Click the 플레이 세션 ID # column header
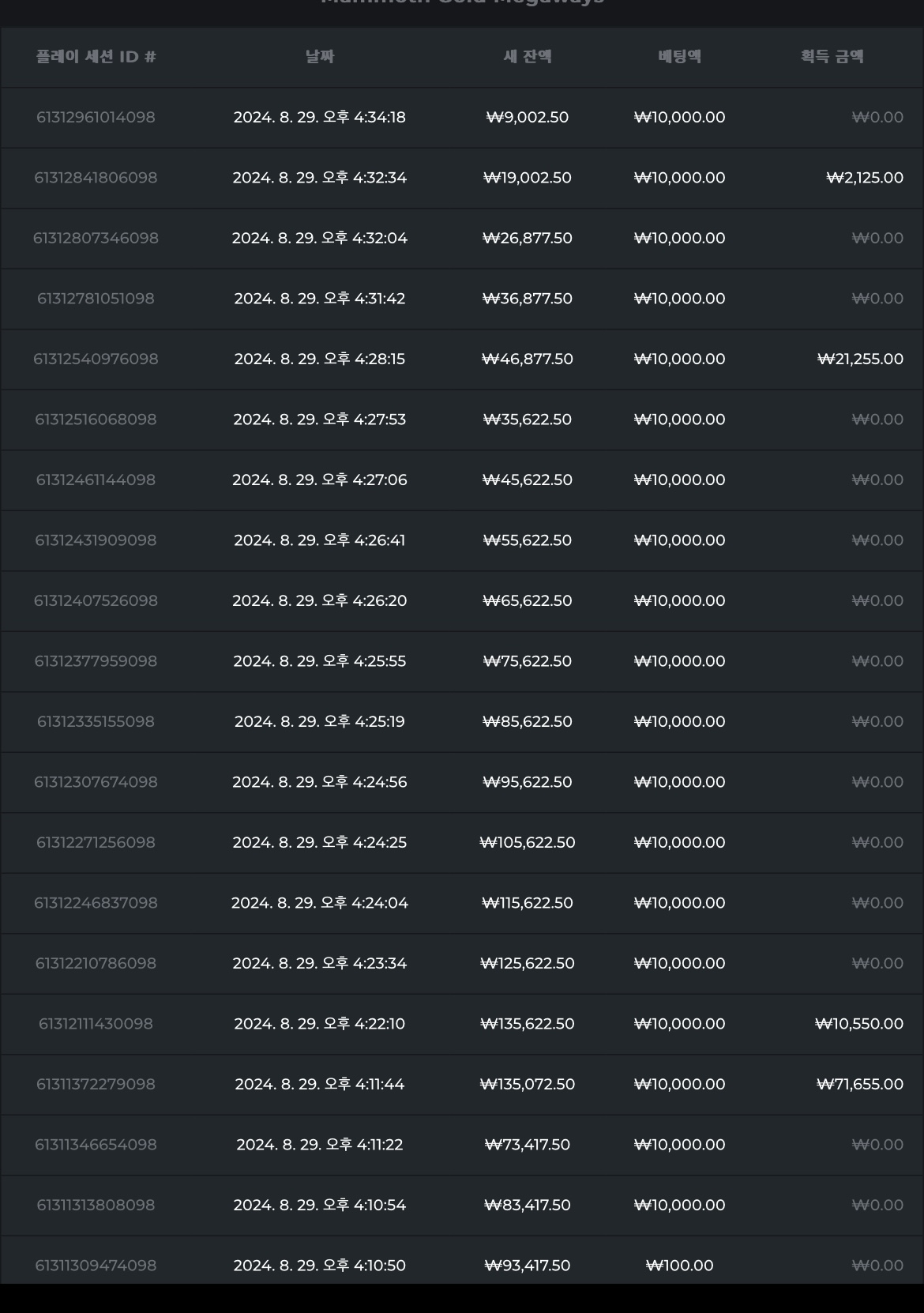Viewport: 924px width, 1313px height. click(96, 57)
